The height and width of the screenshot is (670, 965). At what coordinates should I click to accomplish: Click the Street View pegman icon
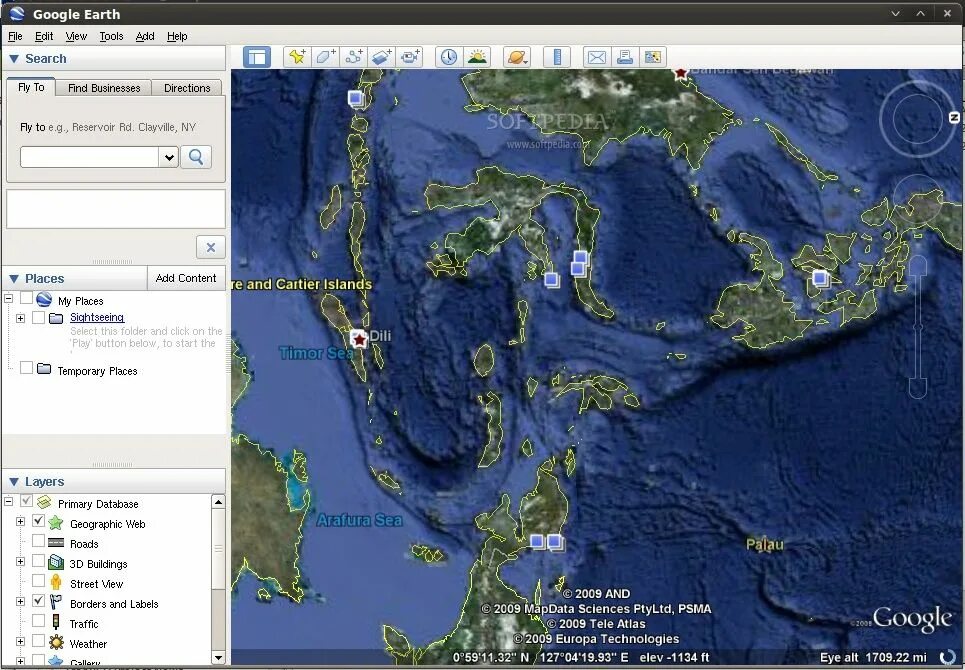point(56,583)
